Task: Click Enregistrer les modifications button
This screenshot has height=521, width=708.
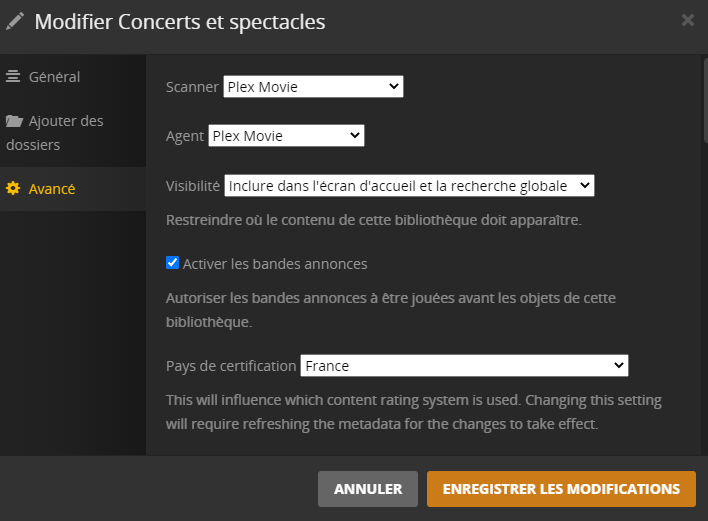Action: point(561,489)
